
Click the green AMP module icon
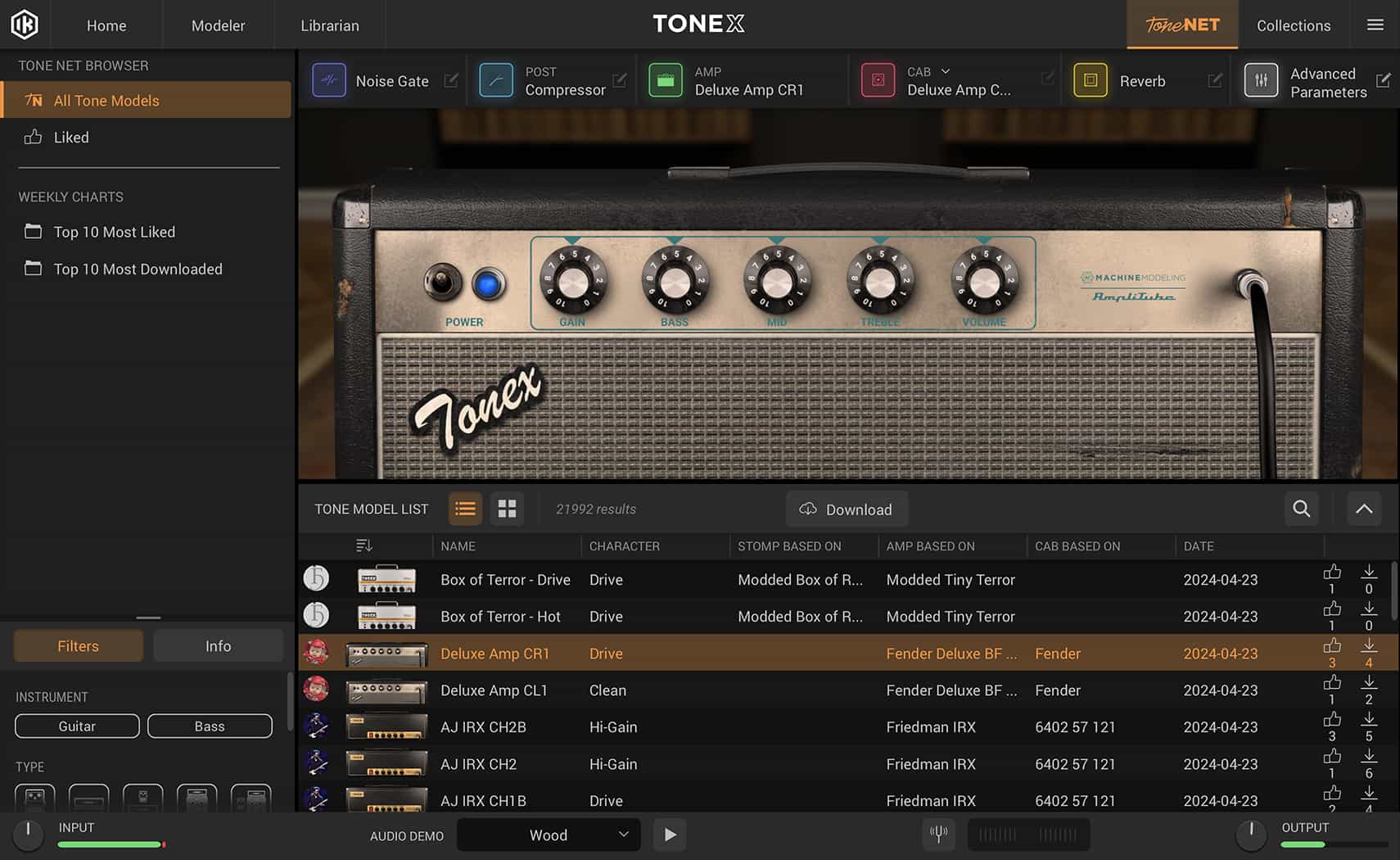click(x=666, y=79)
